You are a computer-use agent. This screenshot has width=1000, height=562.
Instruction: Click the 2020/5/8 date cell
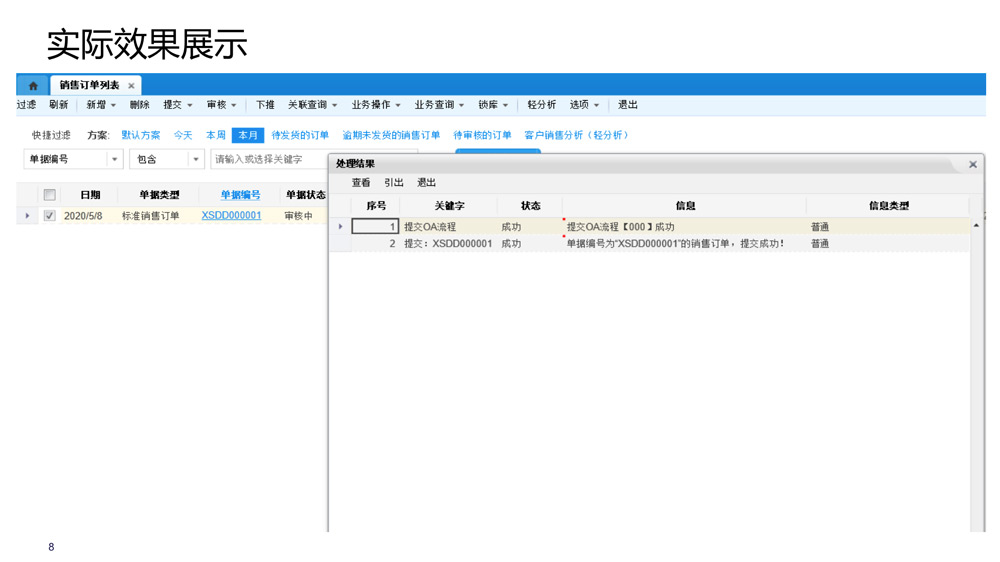point(83,216)
